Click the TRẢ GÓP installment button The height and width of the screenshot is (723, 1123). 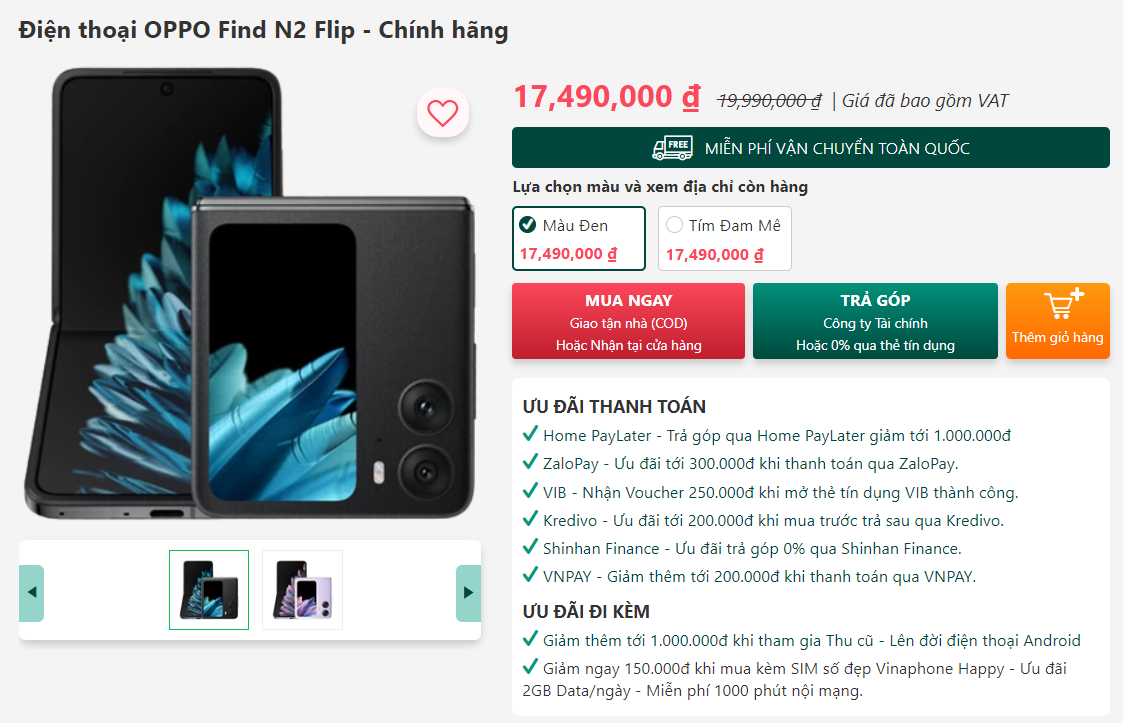point(875,321)
